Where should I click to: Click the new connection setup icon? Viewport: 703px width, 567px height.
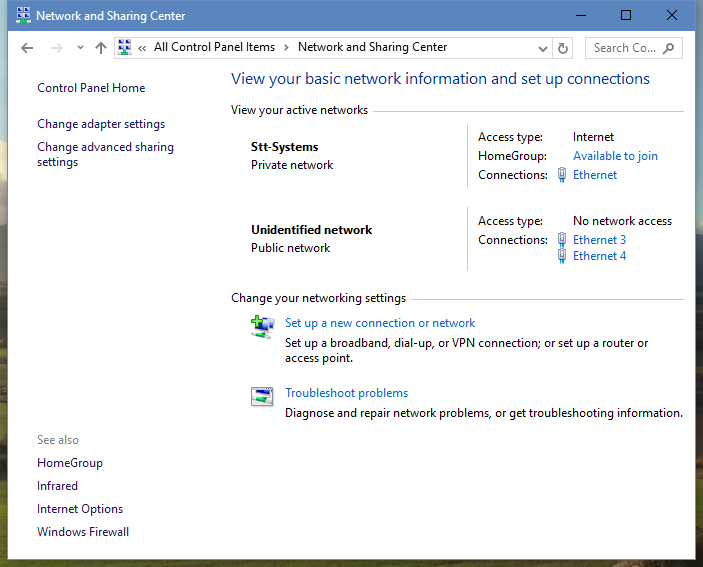click(262, 327)
